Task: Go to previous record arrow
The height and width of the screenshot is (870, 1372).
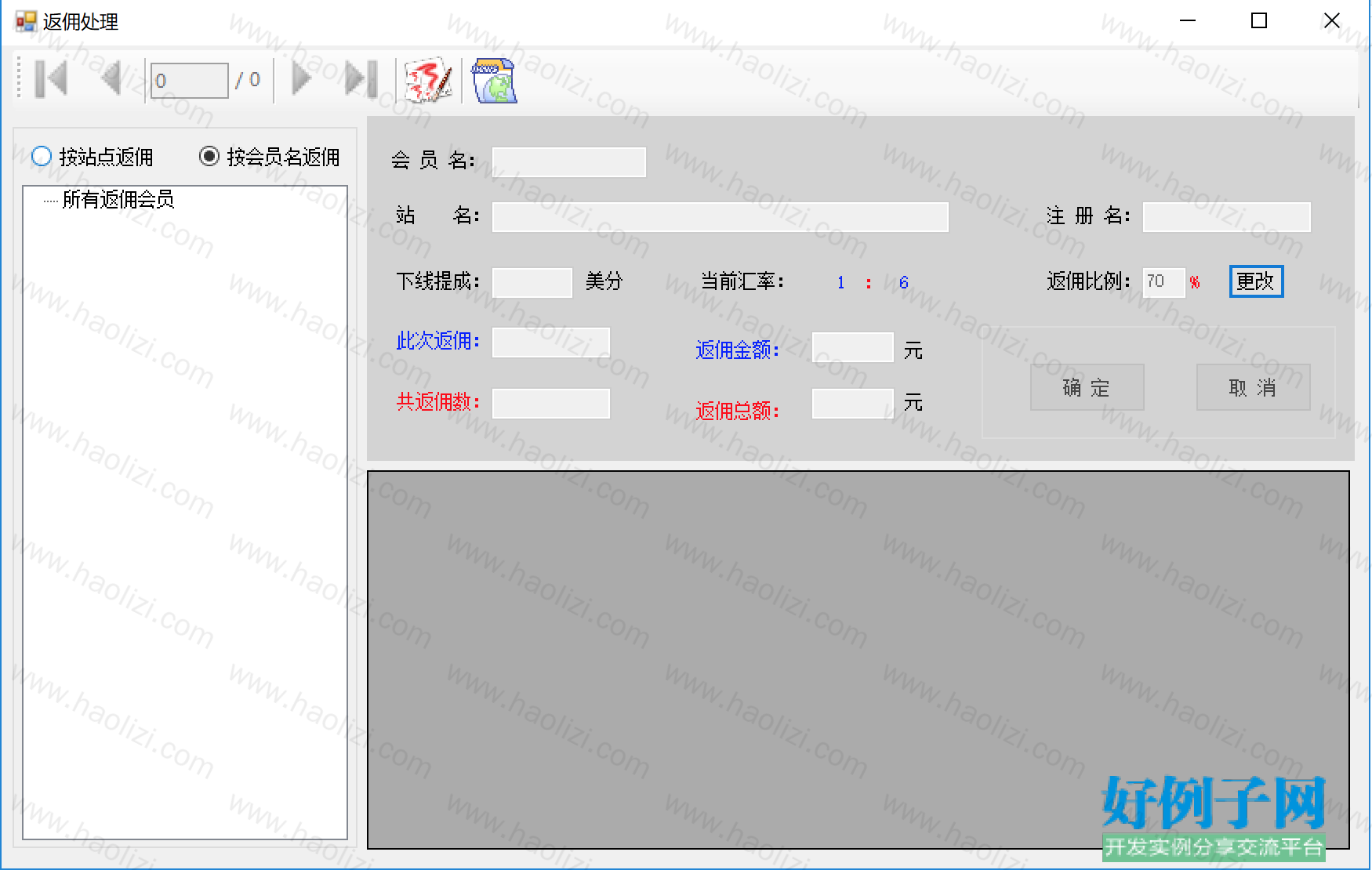Action: coord(111,79)
